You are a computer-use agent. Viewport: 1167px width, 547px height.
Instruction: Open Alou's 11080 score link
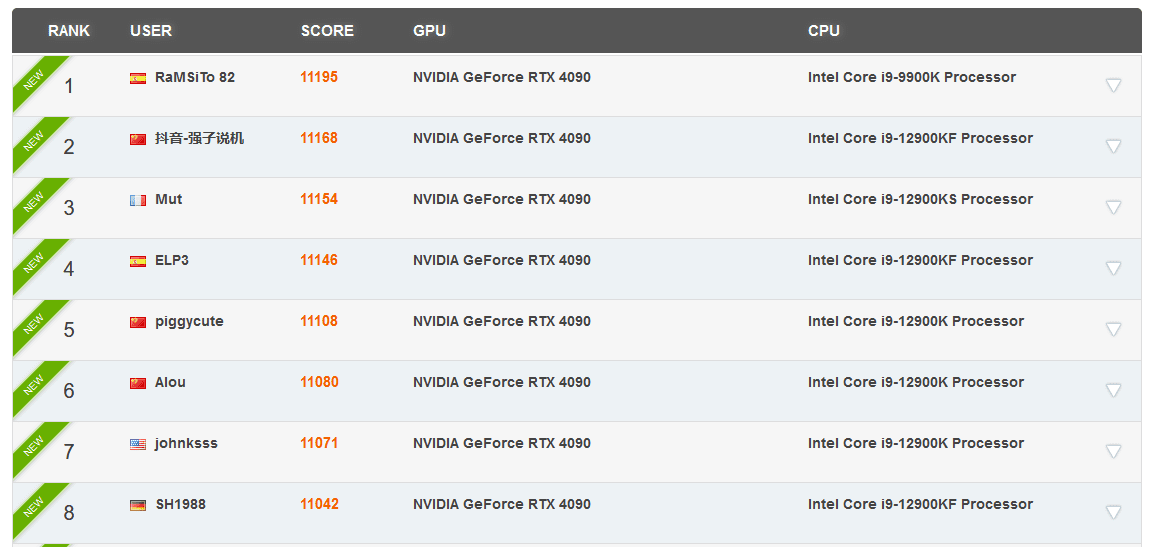tap(319, 382)
